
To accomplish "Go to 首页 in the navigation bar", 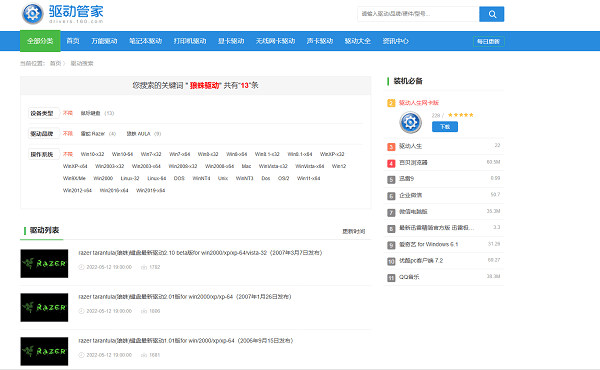I will point(73,41).
